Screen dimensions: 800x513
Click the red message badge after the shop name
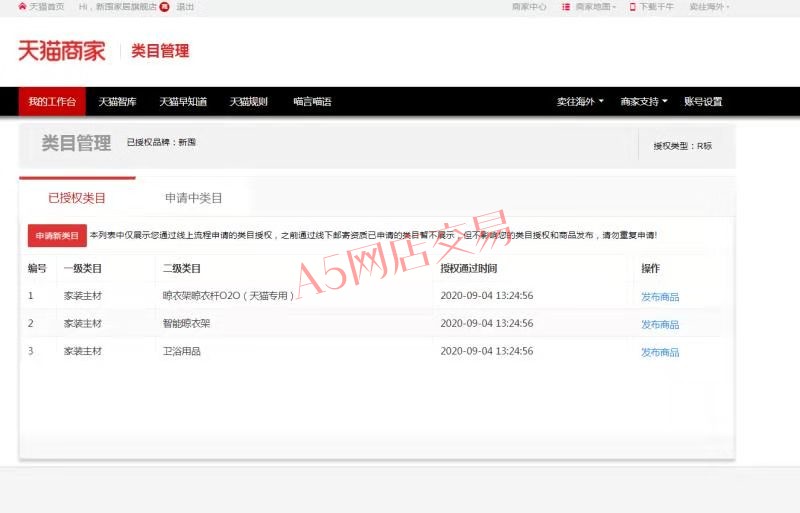[164, 7]
